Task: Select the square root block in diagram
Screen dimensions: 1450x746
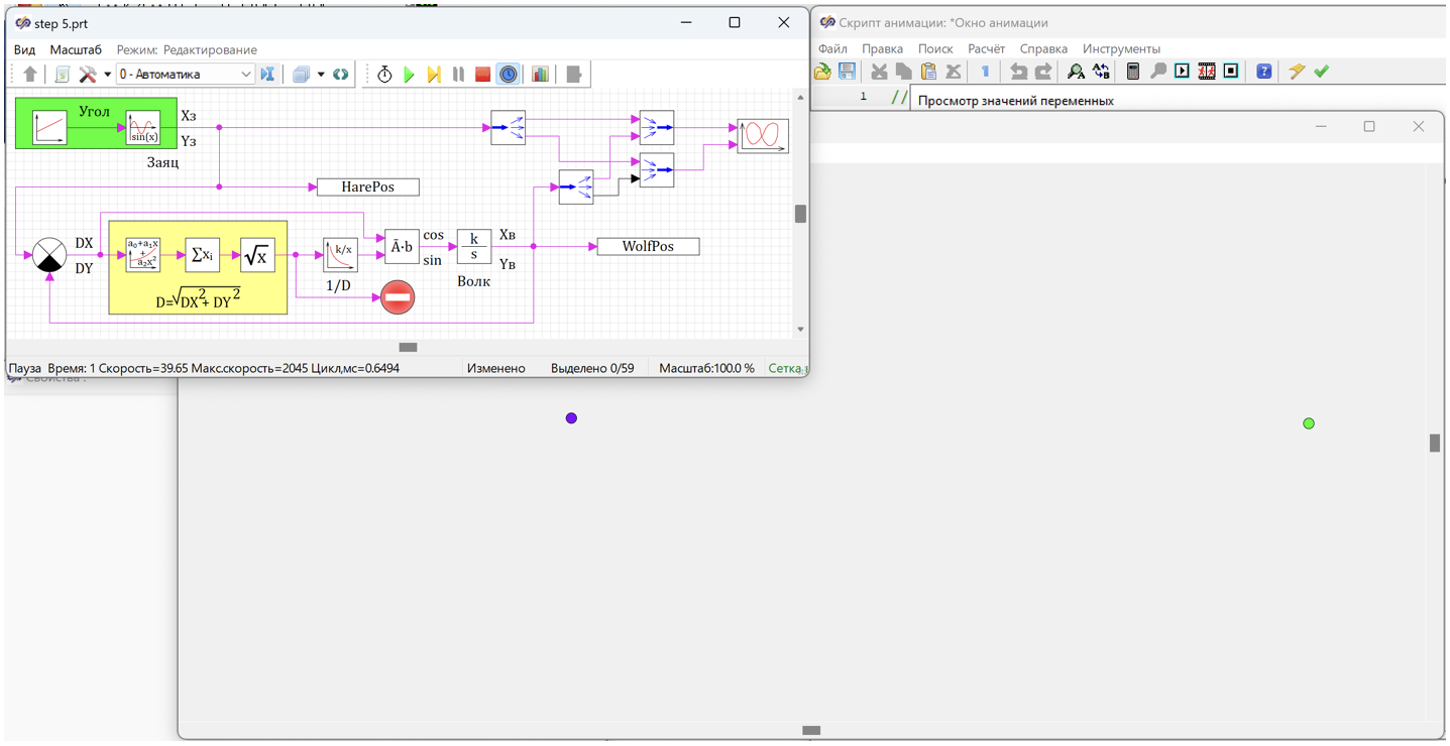Action: coord(257,256)
